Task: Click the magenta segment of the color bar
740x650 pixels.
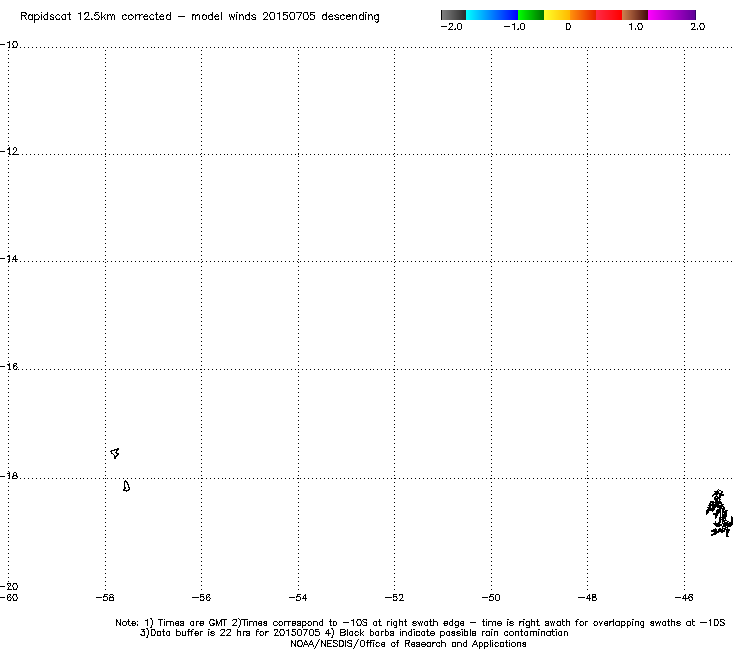Action: 660,15
